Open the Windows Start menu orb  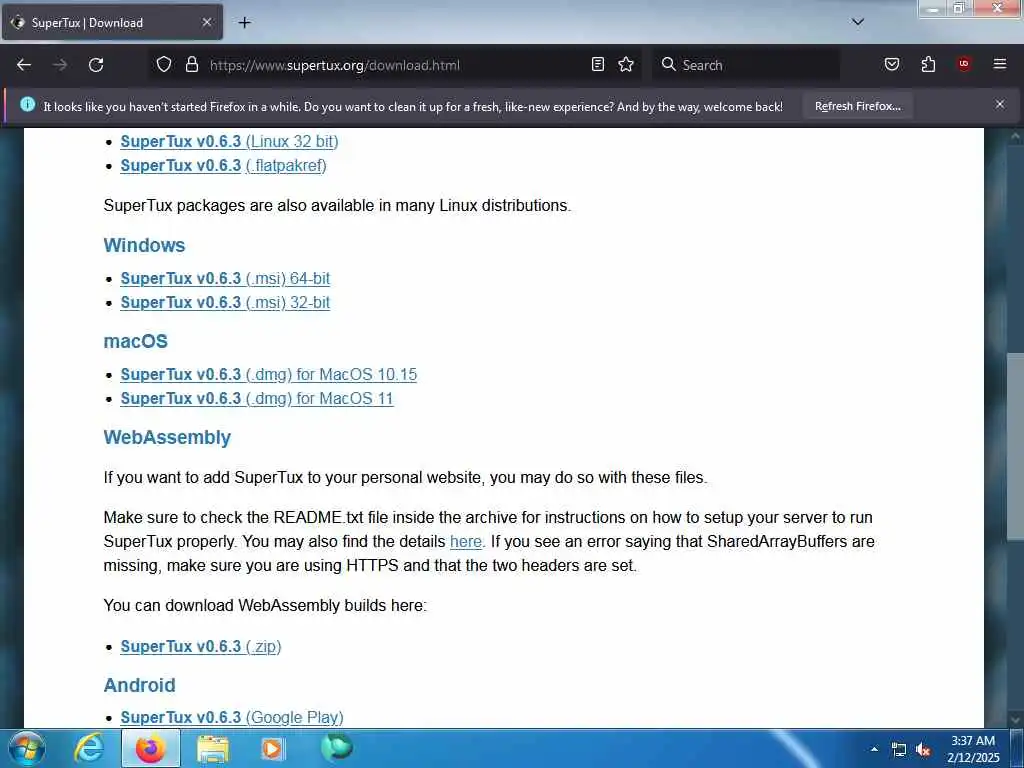pyautogui.click(x=26, y=748)
